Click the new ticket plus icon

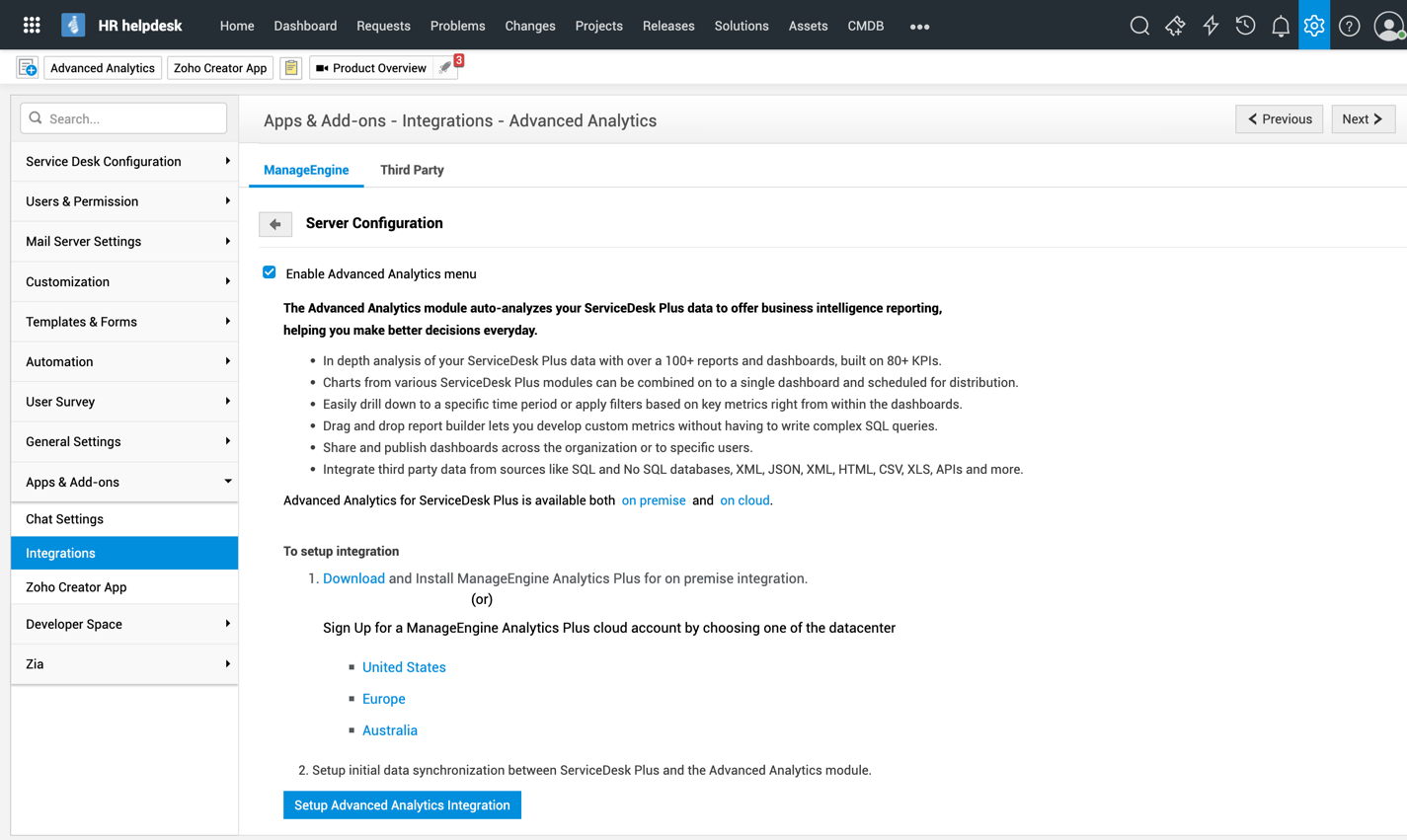28,68
